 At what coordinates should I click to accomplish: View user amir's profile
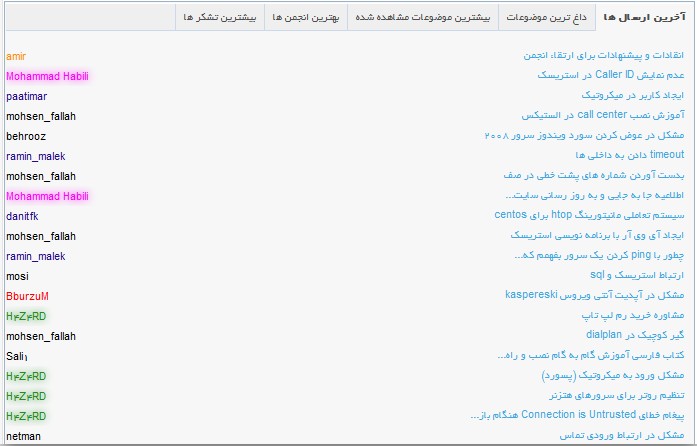(19, 56)
